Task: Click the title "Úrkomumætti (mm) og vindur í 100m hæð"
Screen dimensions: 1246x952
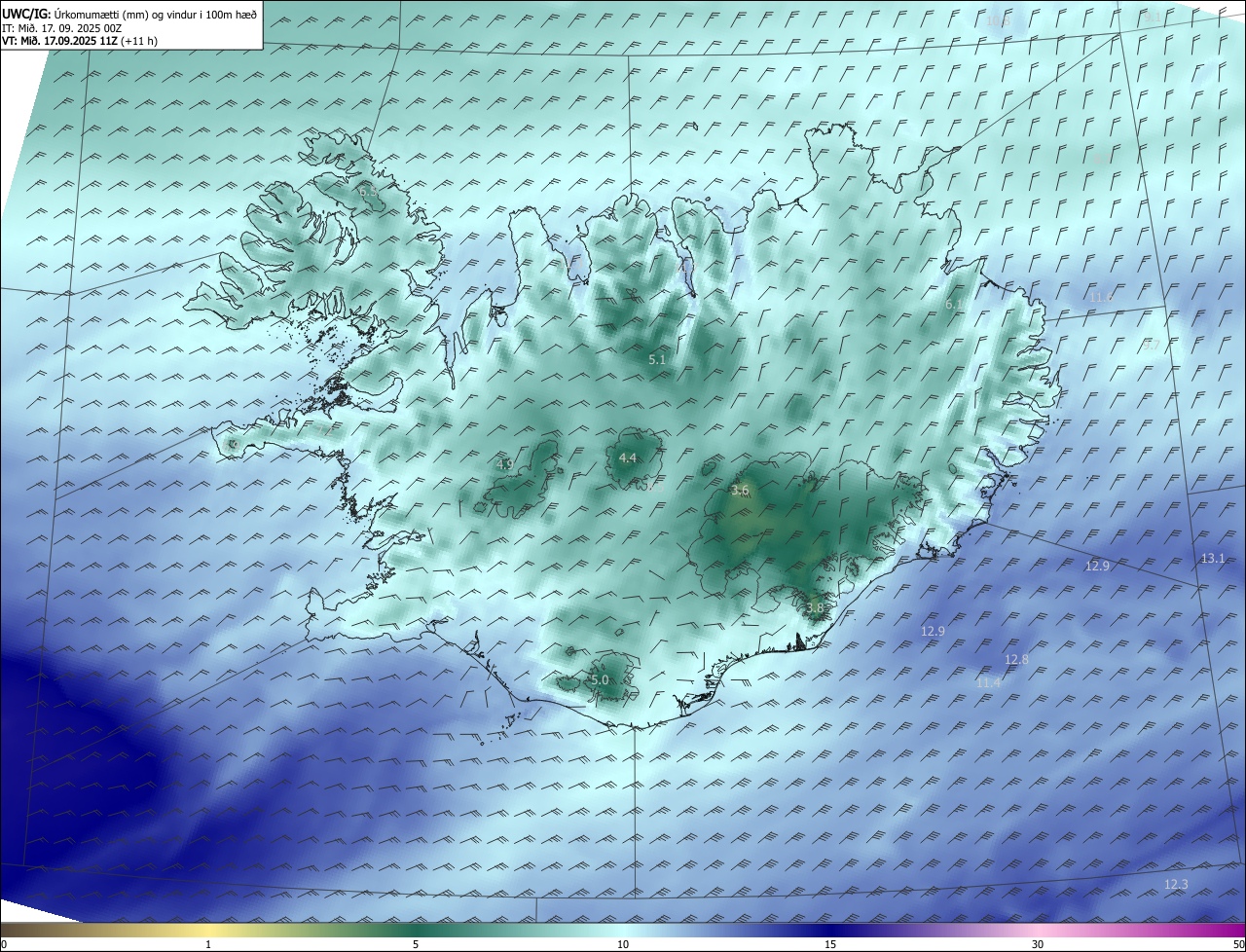Action: coord(154,14)
